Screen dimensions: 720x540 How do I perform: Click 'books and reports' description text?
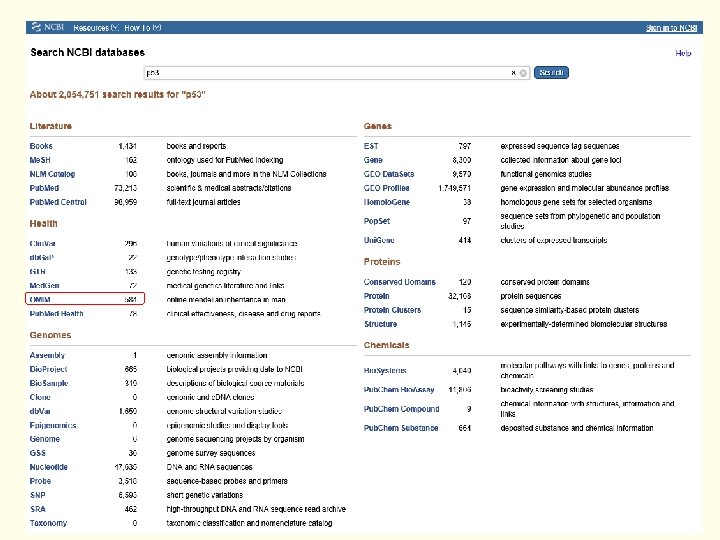[196, 146]
